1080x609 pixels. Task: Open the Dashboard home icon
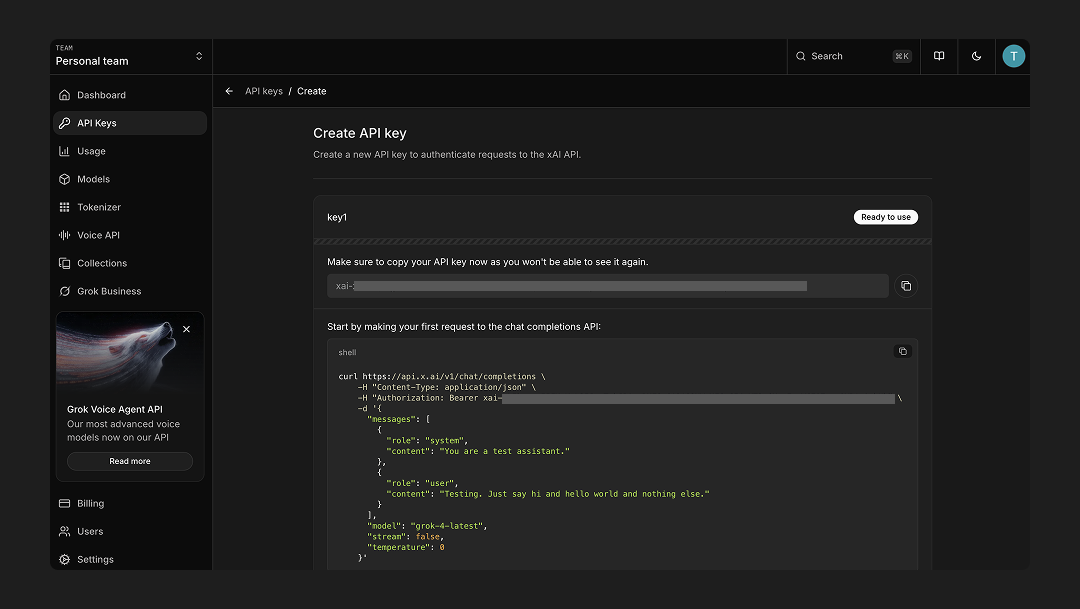tap(65, 95)
